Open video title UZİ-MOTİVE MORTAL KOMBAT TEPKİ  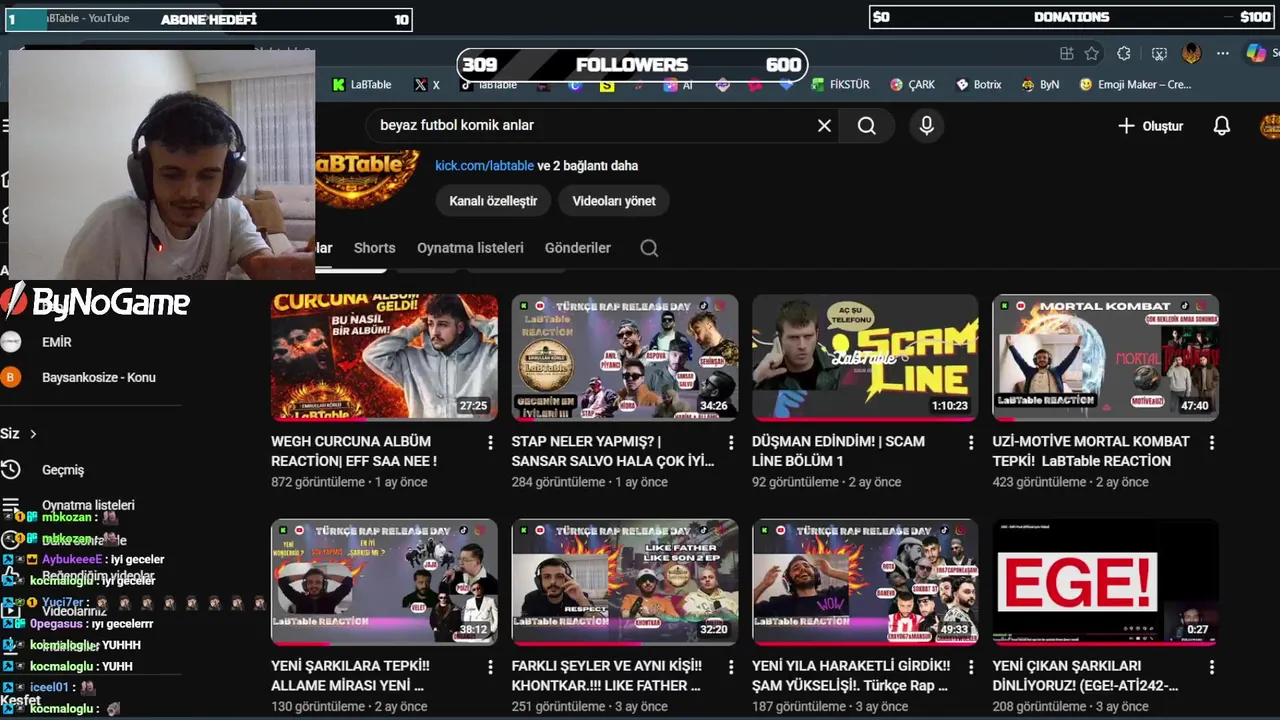pyautogui.click(x=1091, y=451)
